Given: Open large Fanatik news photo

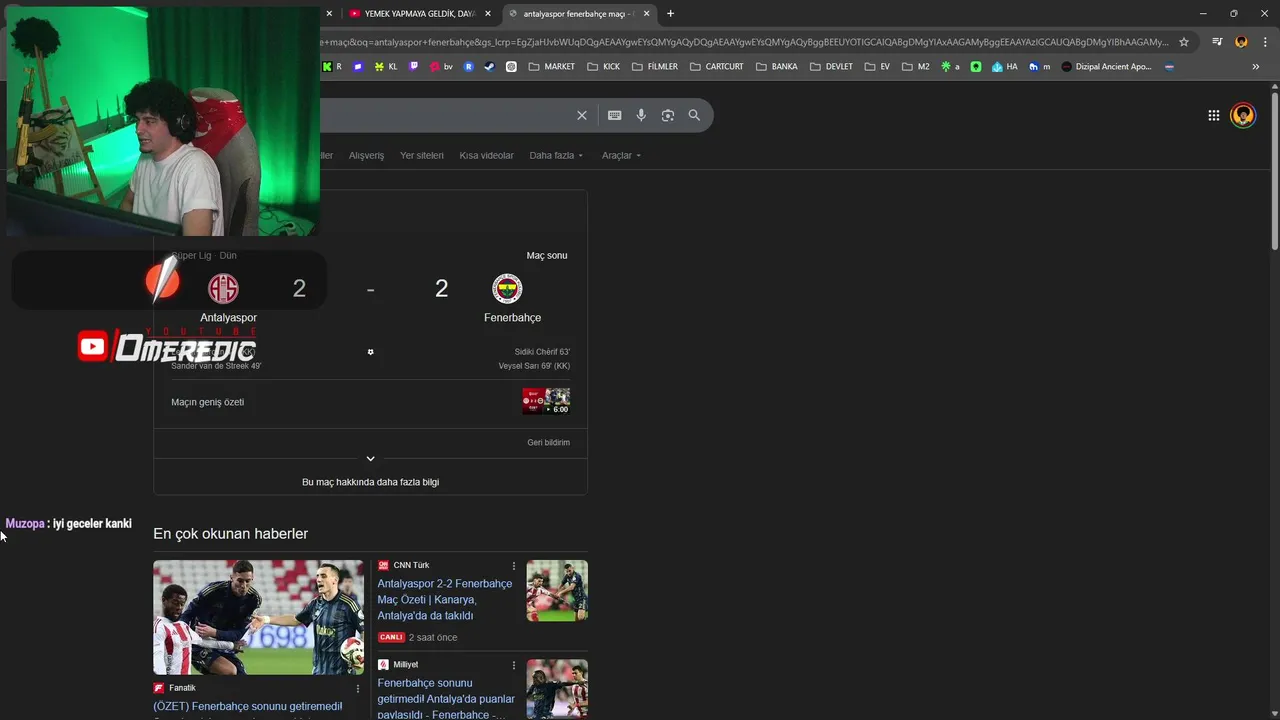Looking at the screenshot, I should pos(258,617).
